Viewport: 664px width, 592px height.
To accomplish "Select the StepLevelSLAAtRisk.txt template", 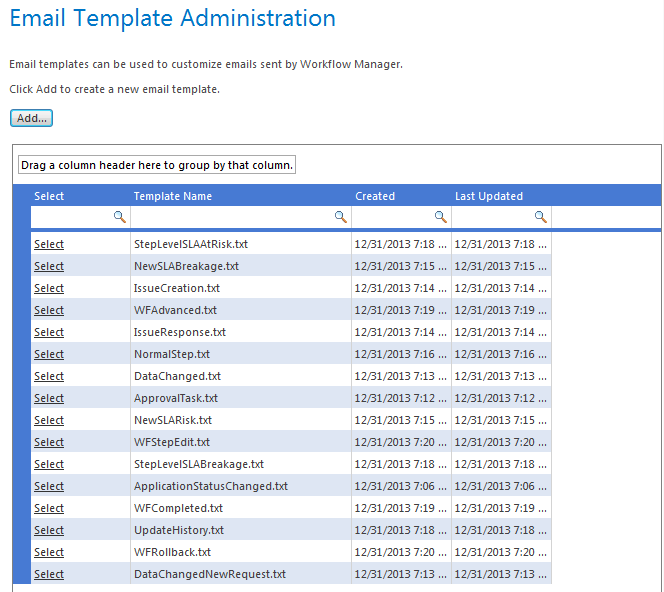I will click(x=49, y=244).
